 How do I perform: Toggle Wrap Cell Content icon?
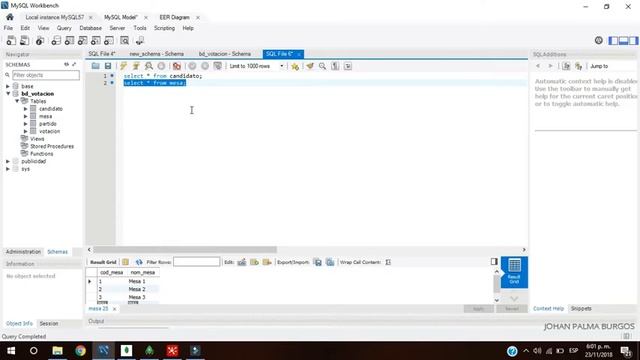pos(388,262)
